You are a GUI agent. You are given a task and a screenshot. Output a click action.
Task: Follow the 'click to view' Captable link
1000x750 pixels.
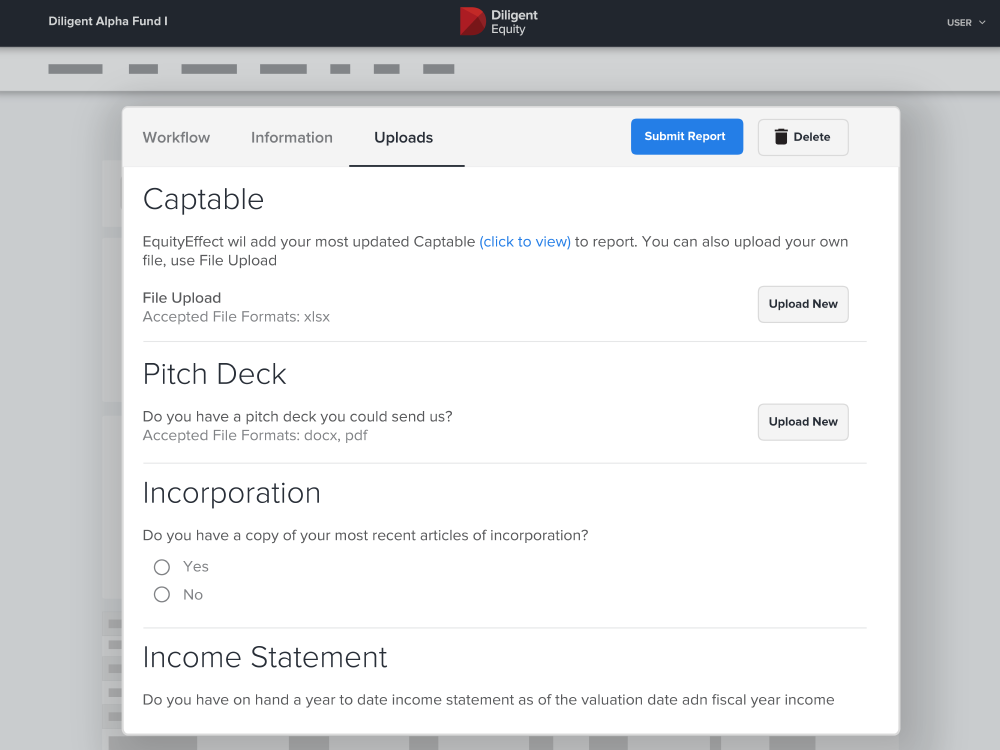click(525, 242)
